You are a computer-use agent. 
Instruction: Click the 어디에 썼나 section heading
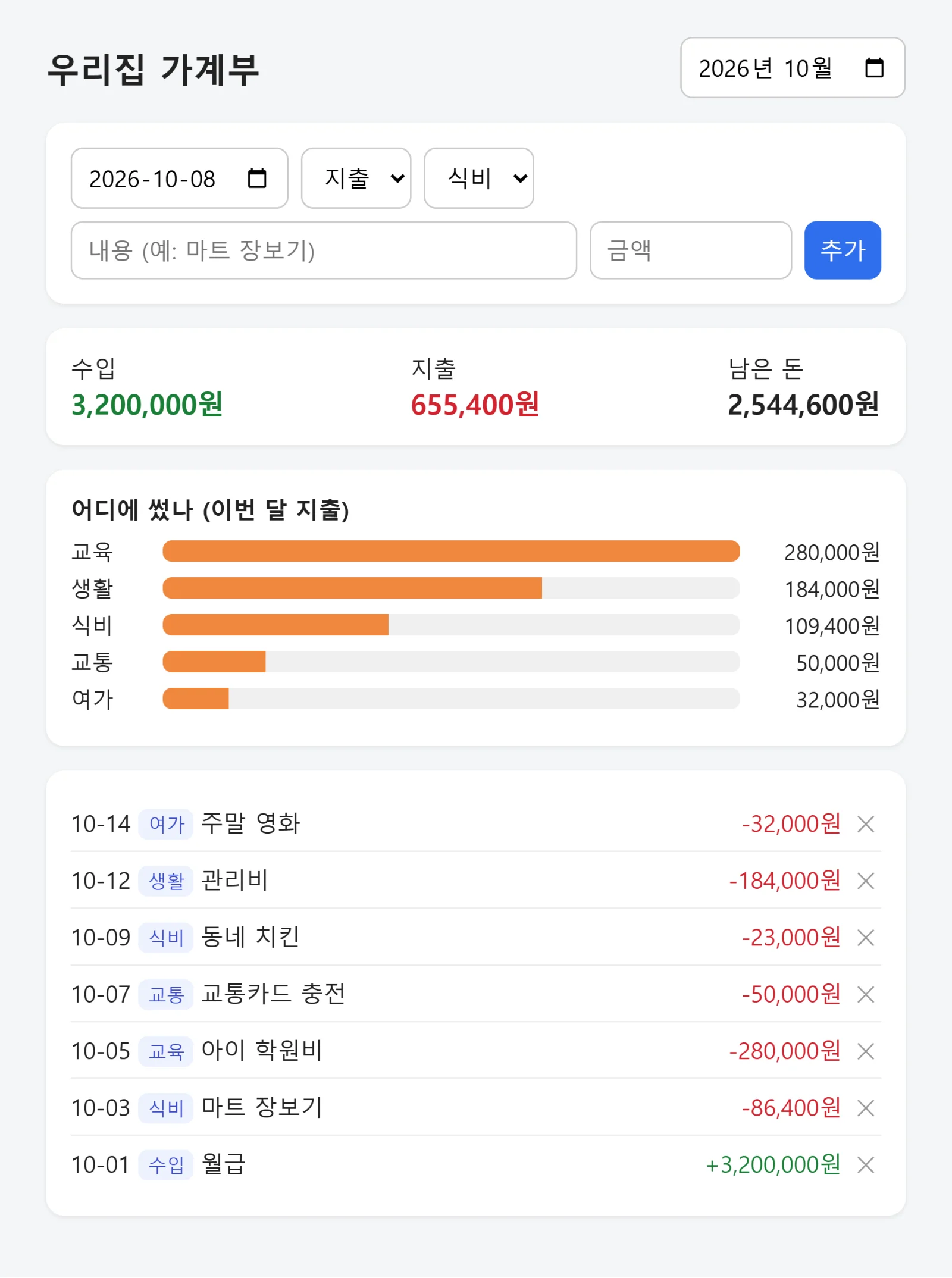[210, 510]
